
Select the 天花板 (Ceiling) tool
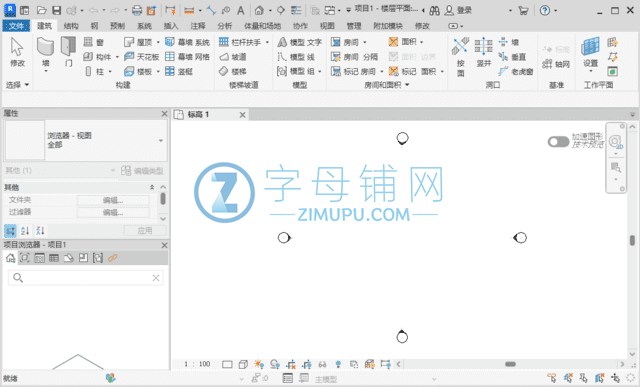pos(142,56)
